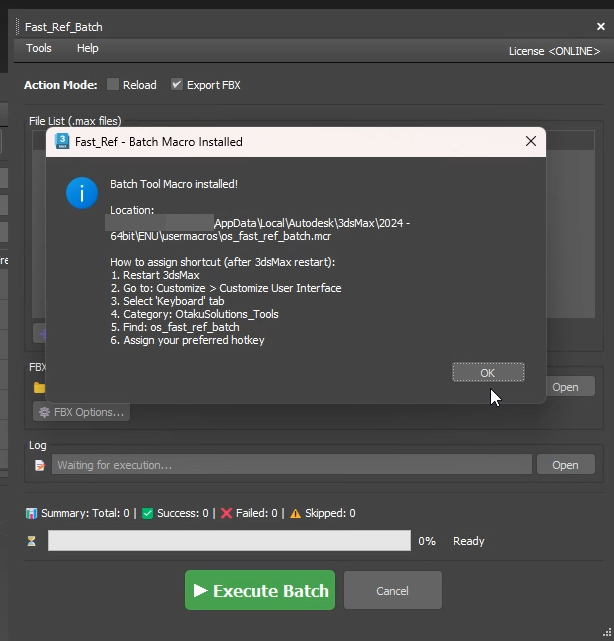
Task: Start the batch with Execute Batch
Action: 260,591
